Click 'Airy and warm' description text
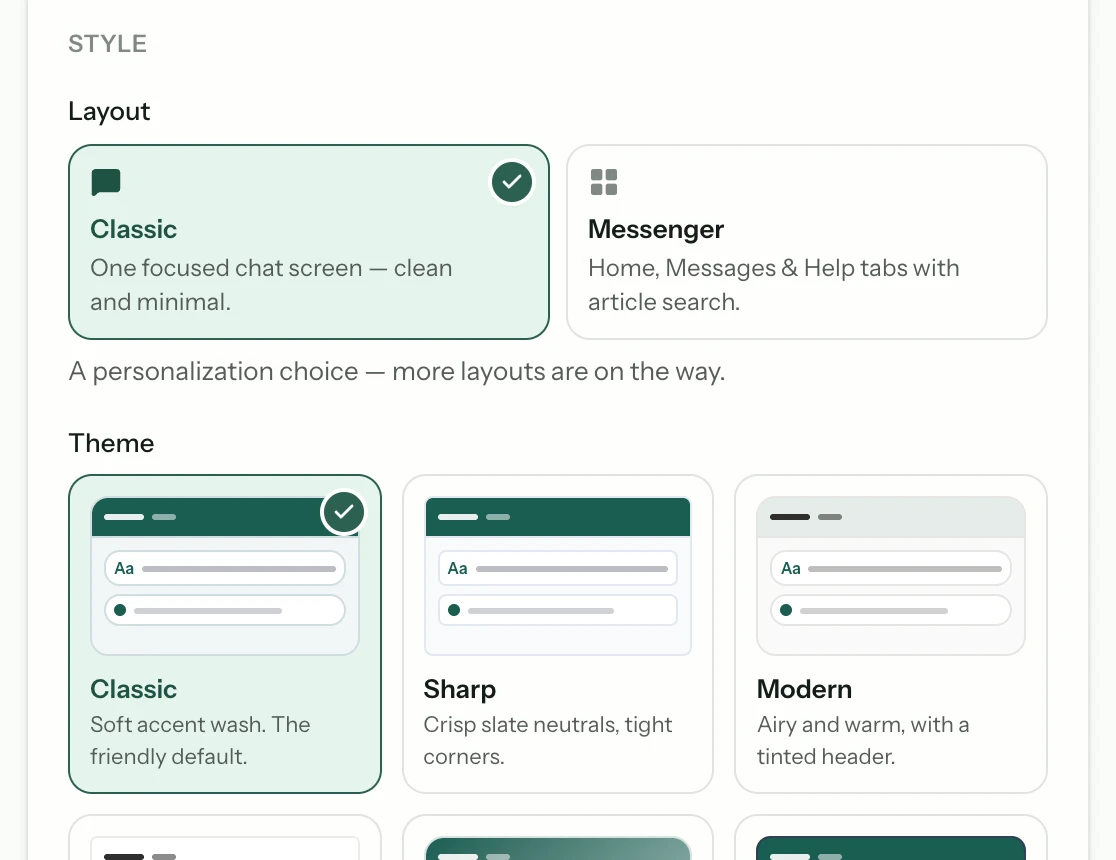Image resolution: width=1116 pixels, height=860 pixels. click(863, 740)
